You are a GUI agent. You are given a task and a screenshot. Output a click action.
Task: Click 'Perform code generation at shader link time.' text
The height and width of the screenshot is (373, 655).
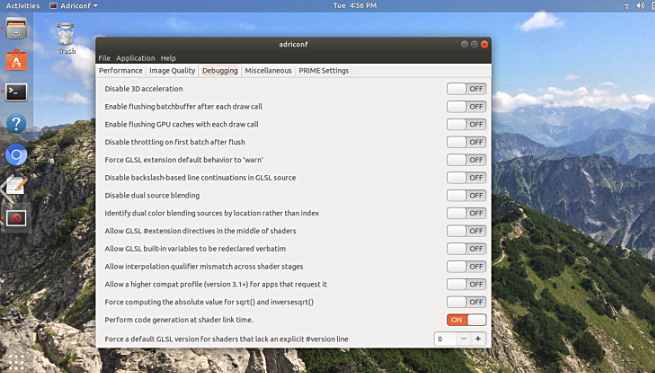179,320
